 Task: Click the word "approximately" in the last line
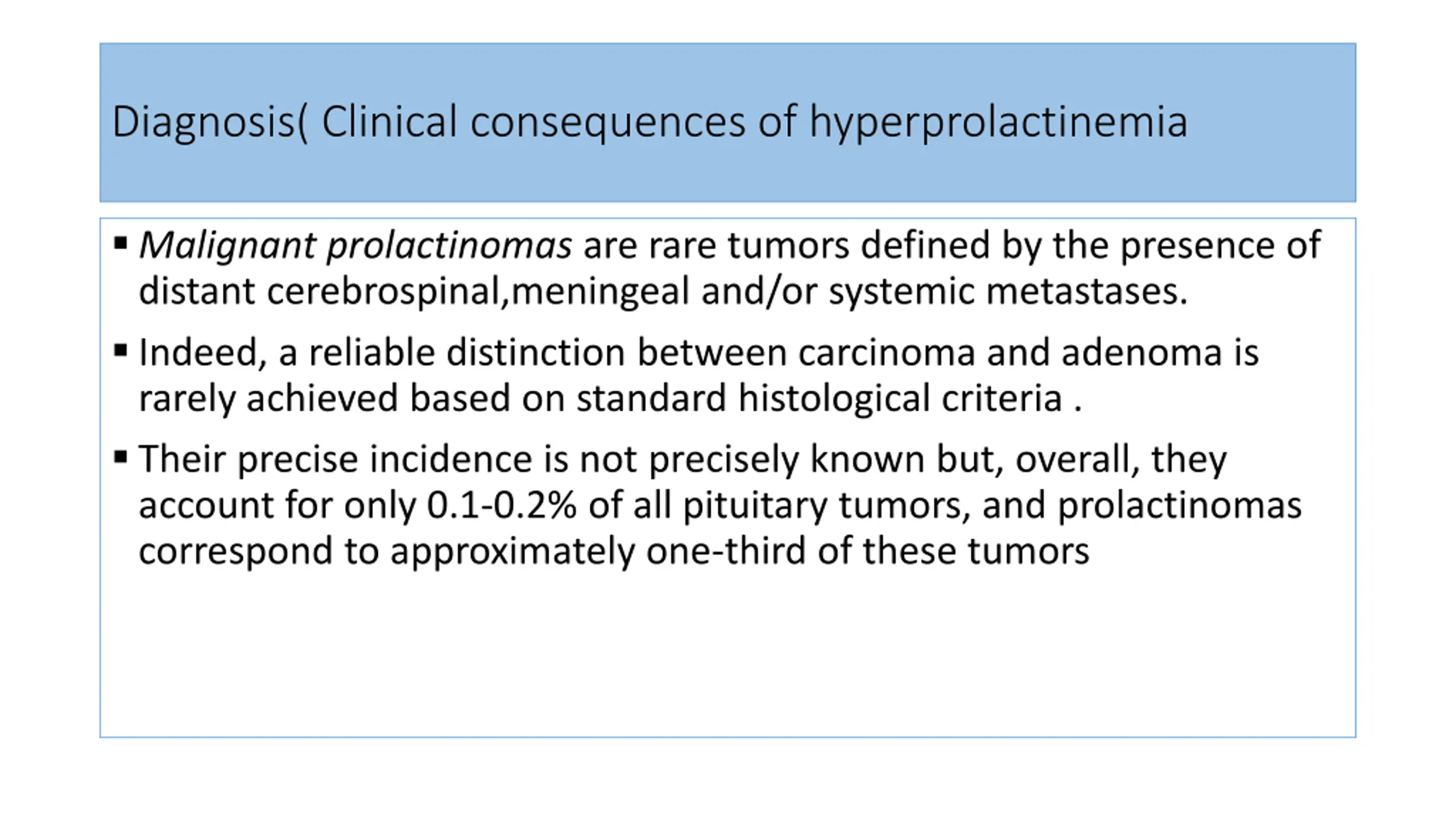pyautogui.click(x=512, y=551)
